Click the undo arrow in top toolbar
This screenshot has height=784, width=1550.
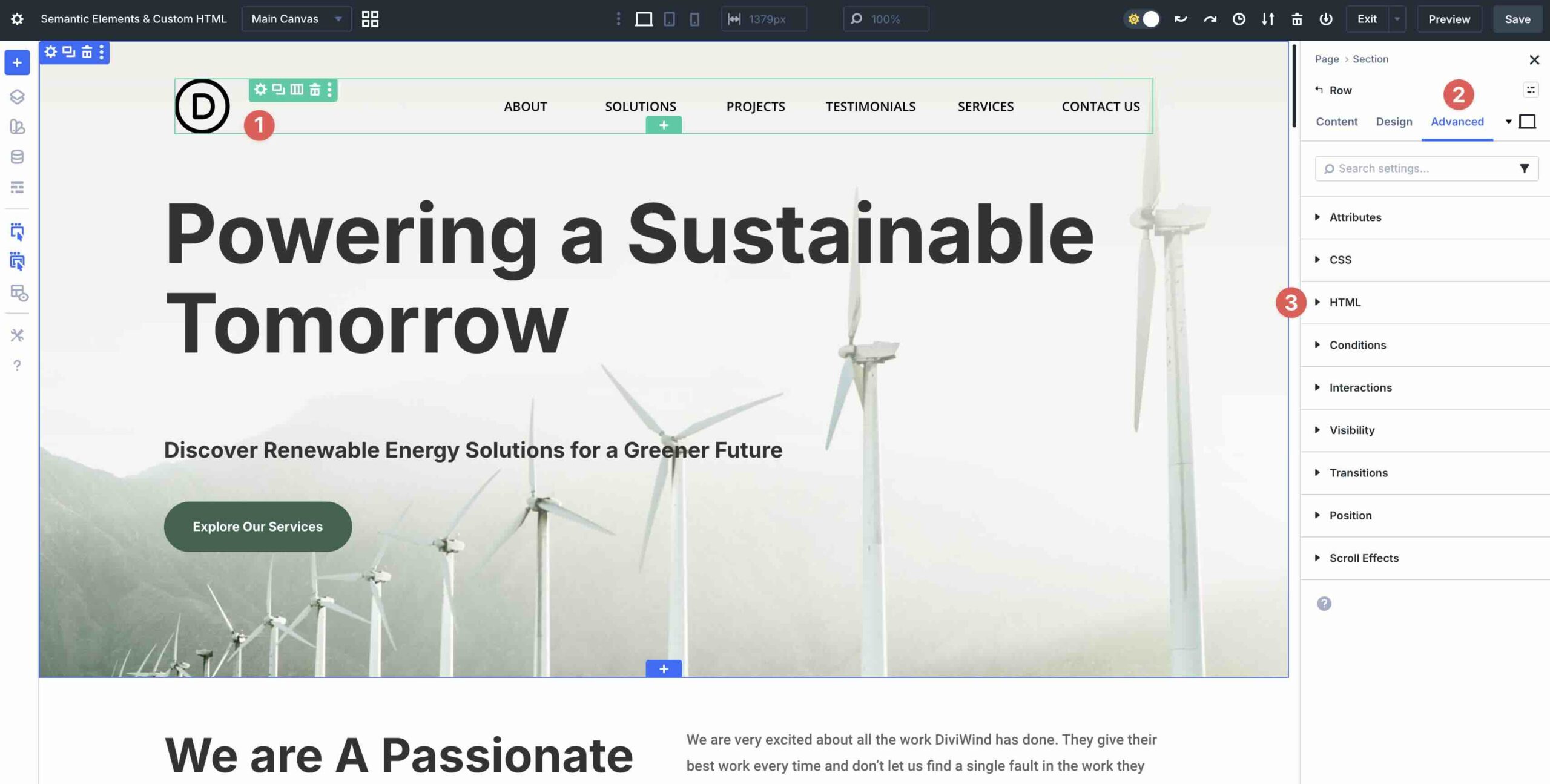pyautogui.click(x=1180, y=19)
